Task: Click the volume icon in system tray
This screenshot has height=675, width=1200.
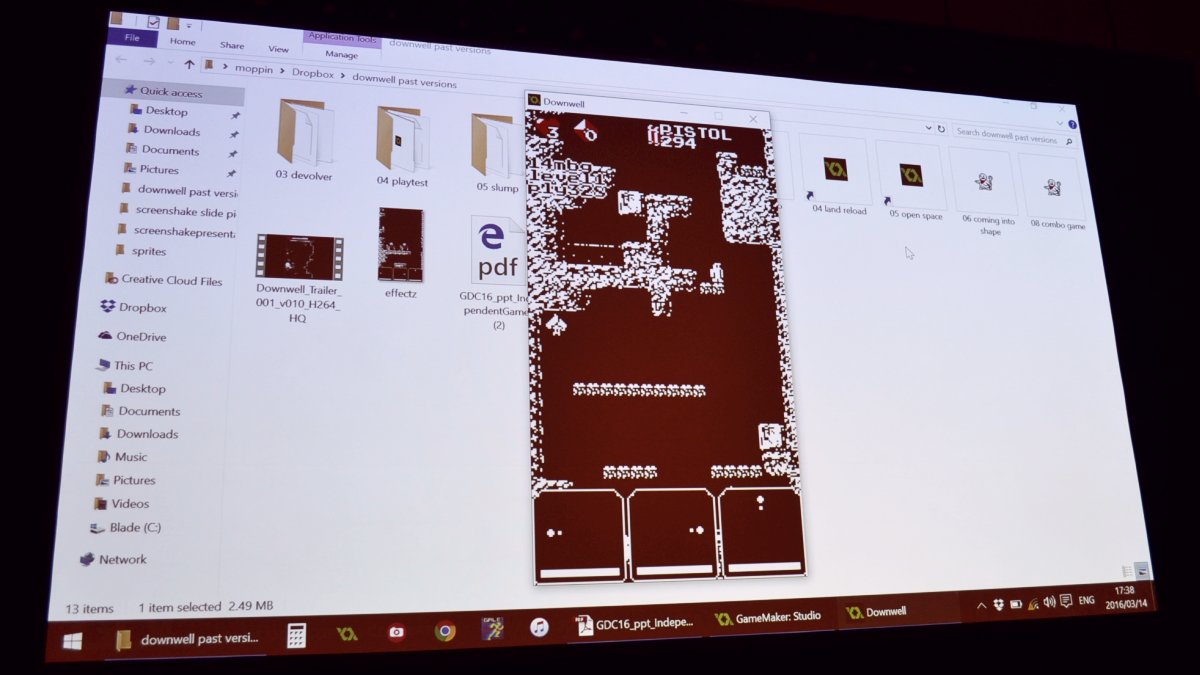Action: 1048,602
